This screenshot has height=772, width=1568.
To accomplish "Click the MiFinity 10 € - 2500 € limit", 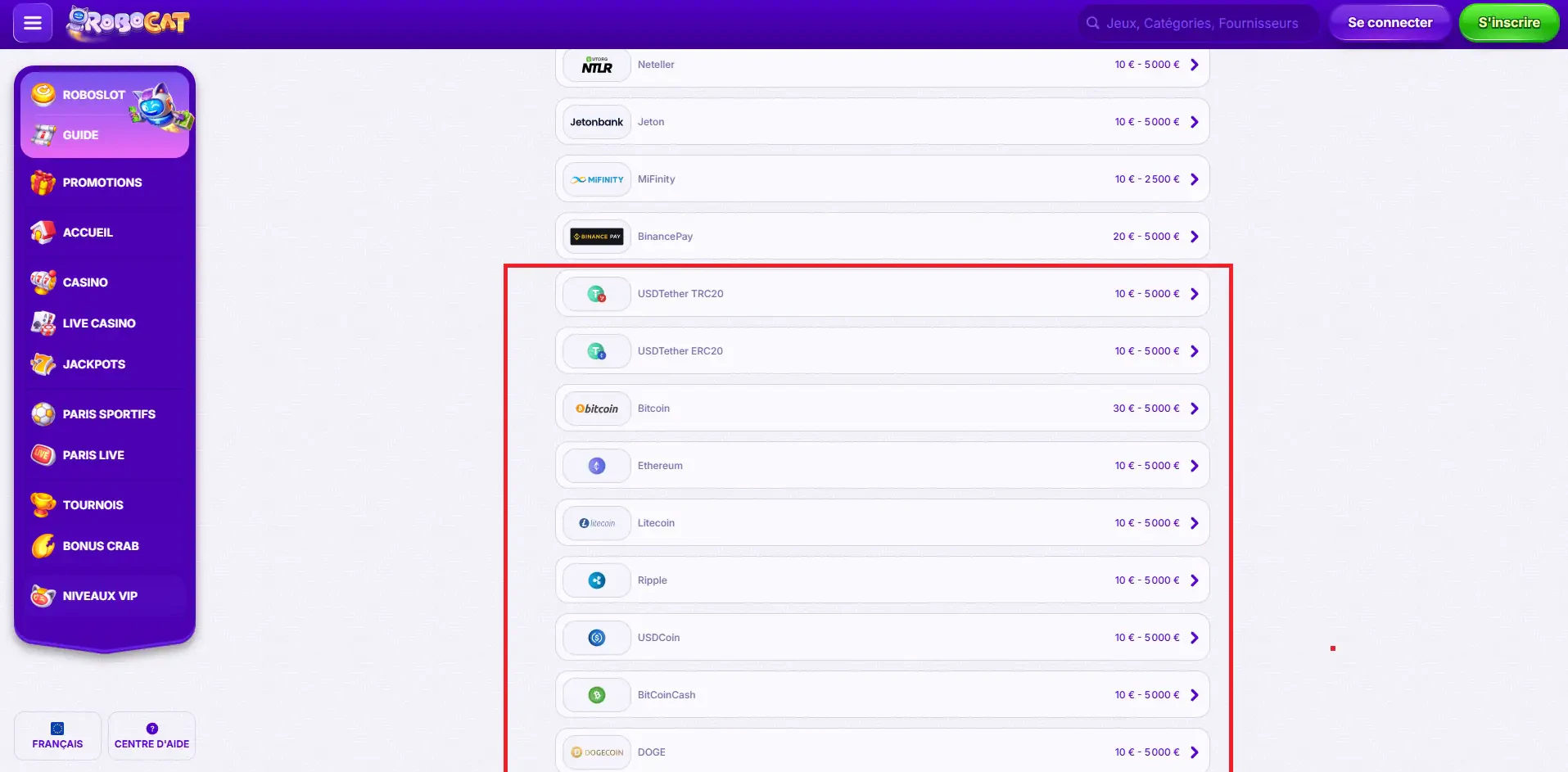I will pyautogui.click(x=1146, y=179).
